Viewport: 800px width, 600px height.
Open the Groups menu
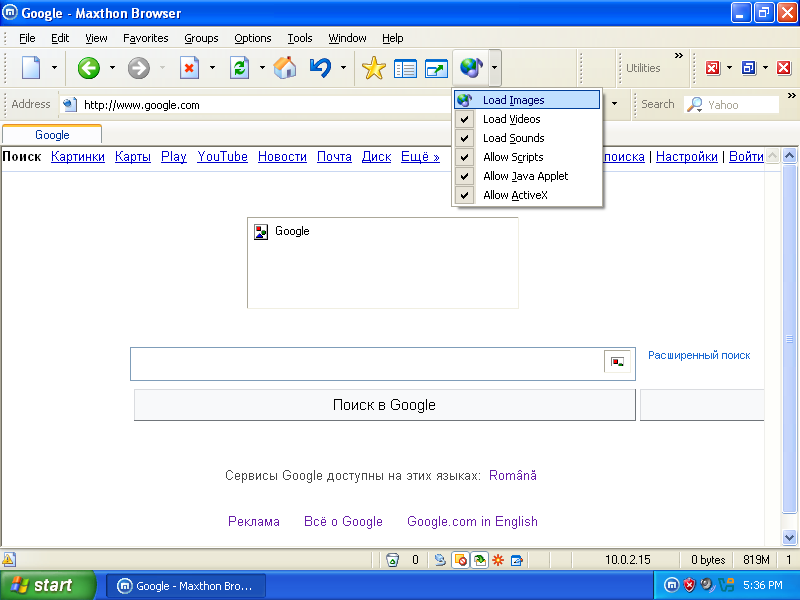pyautogui.click(x=201, y=38)
